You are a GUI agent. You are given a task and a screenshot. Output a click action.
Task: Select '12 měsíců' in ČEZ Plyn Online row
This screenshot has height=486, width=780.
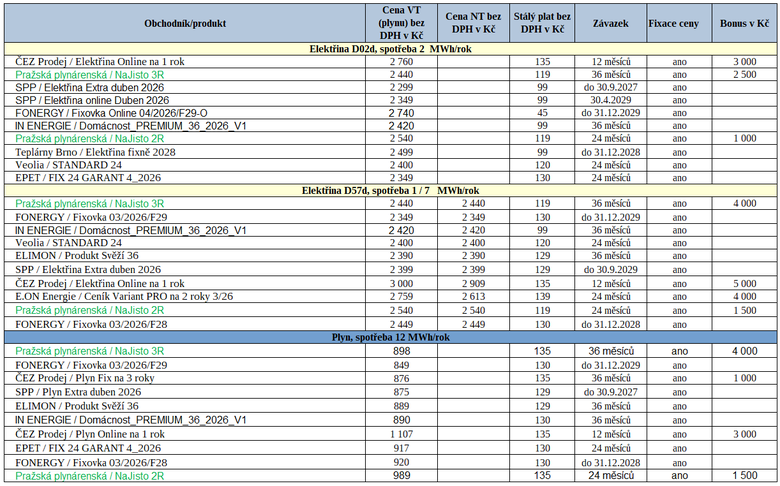coord(611,434)
